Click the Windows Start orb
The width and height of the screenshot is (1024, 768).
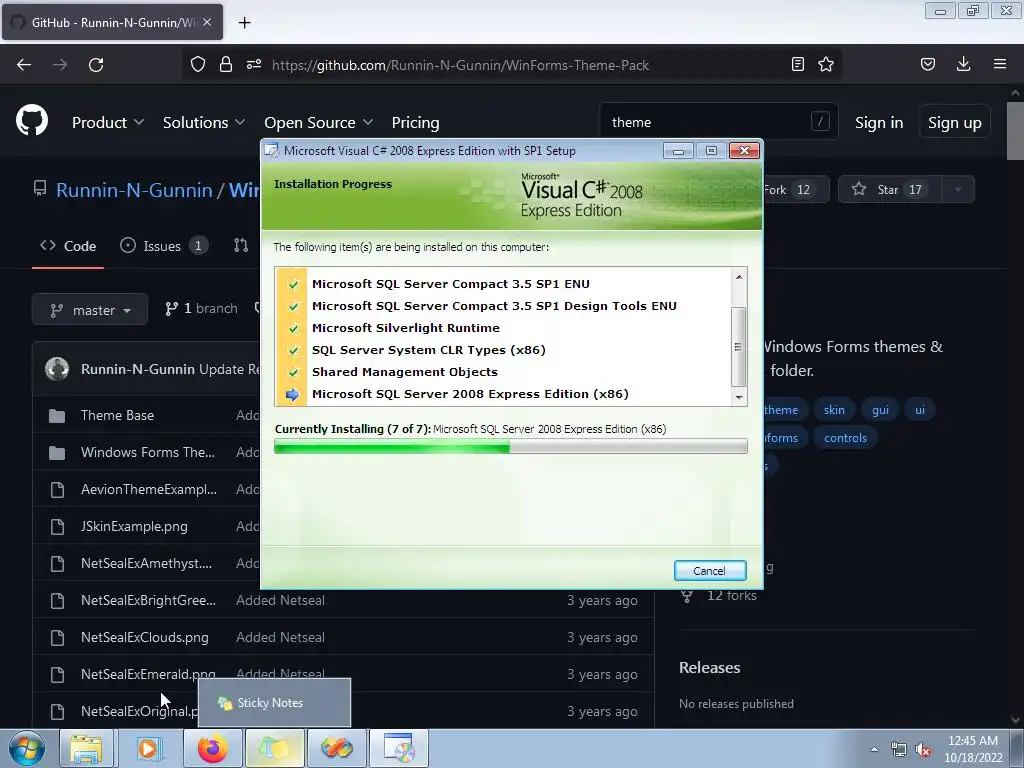(x=27, y=748)
